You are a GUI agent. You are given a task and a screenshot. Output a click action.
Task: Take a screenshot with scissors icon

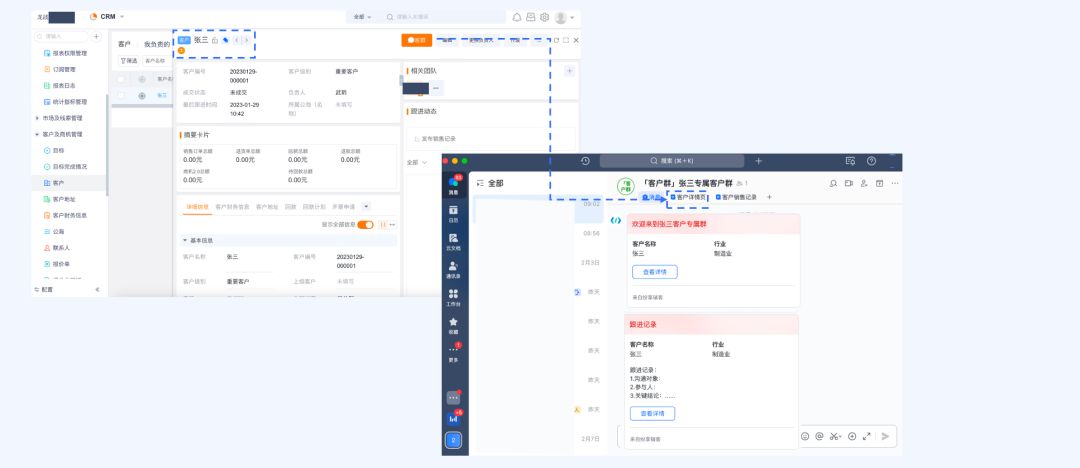coord(835,436)
